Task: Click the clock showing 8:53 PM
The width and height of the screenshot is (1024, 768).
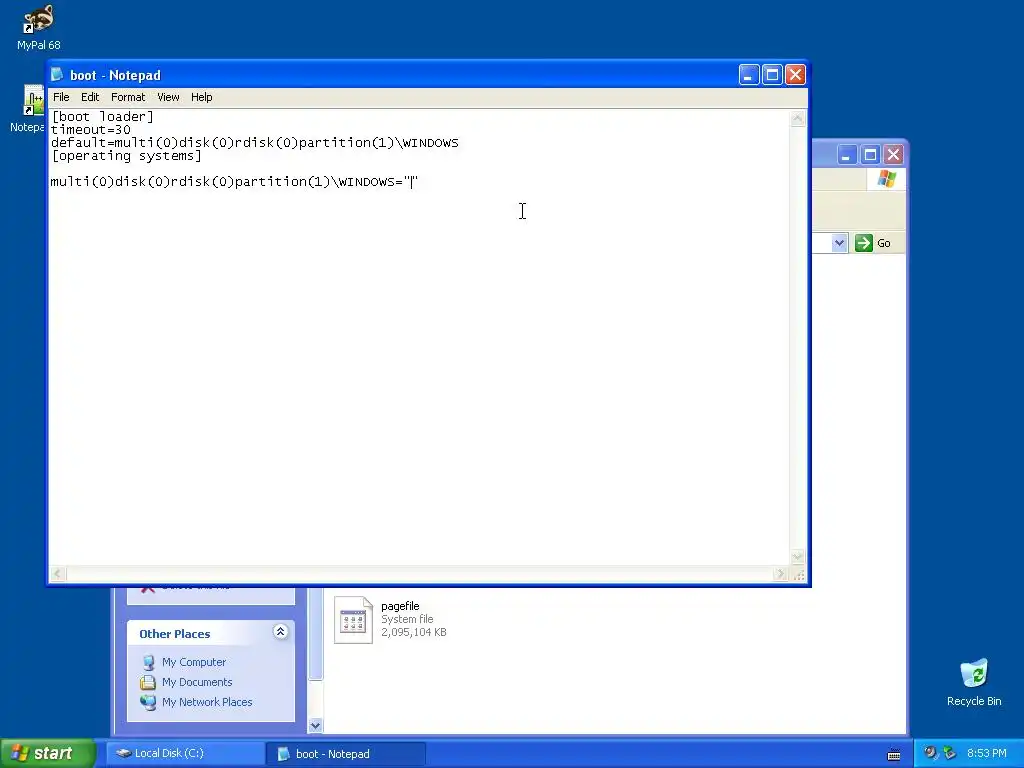Action: (987, 753)
